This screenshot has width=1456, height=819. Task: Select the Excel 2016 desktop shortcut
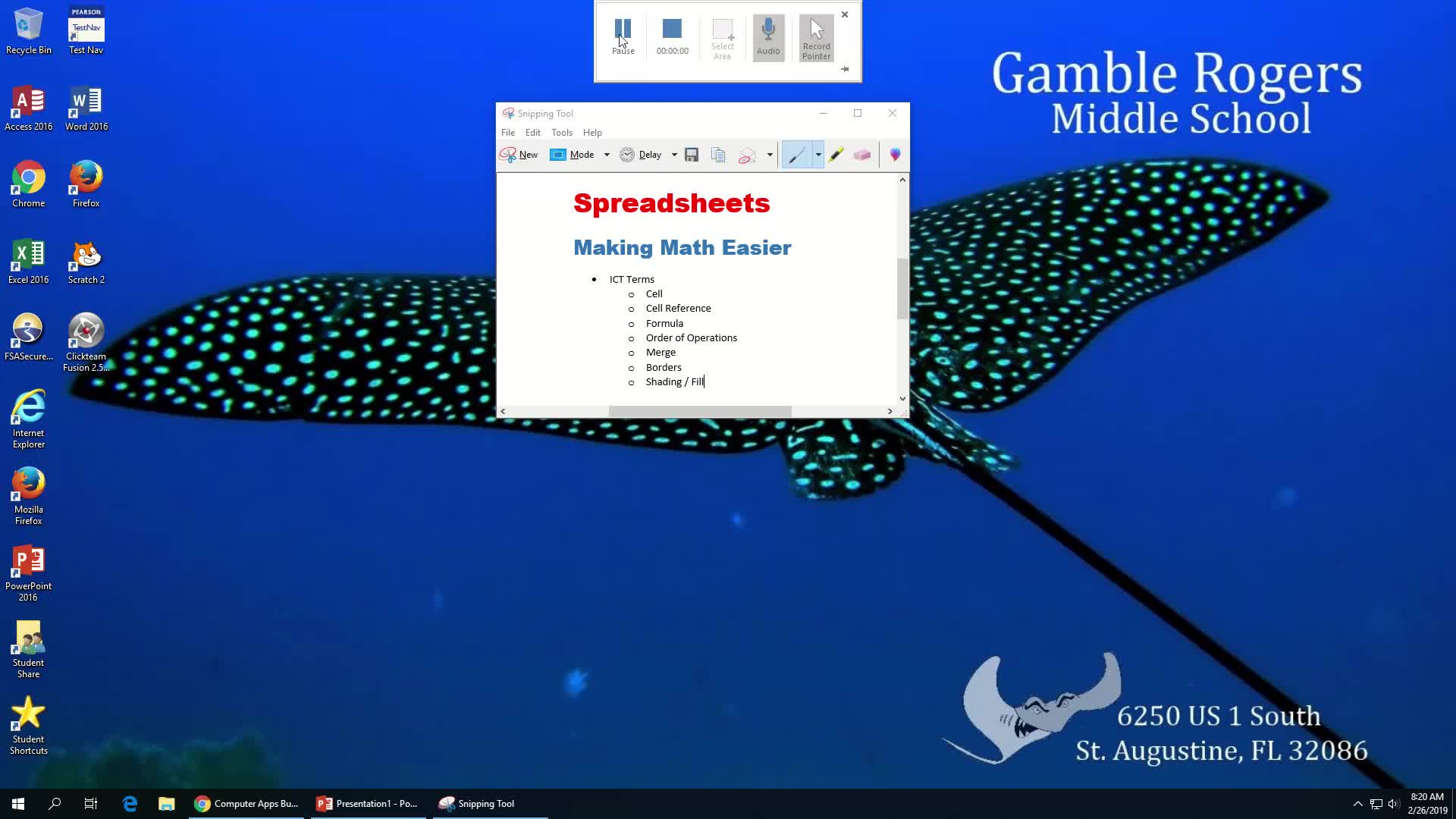tap(29, 262)
